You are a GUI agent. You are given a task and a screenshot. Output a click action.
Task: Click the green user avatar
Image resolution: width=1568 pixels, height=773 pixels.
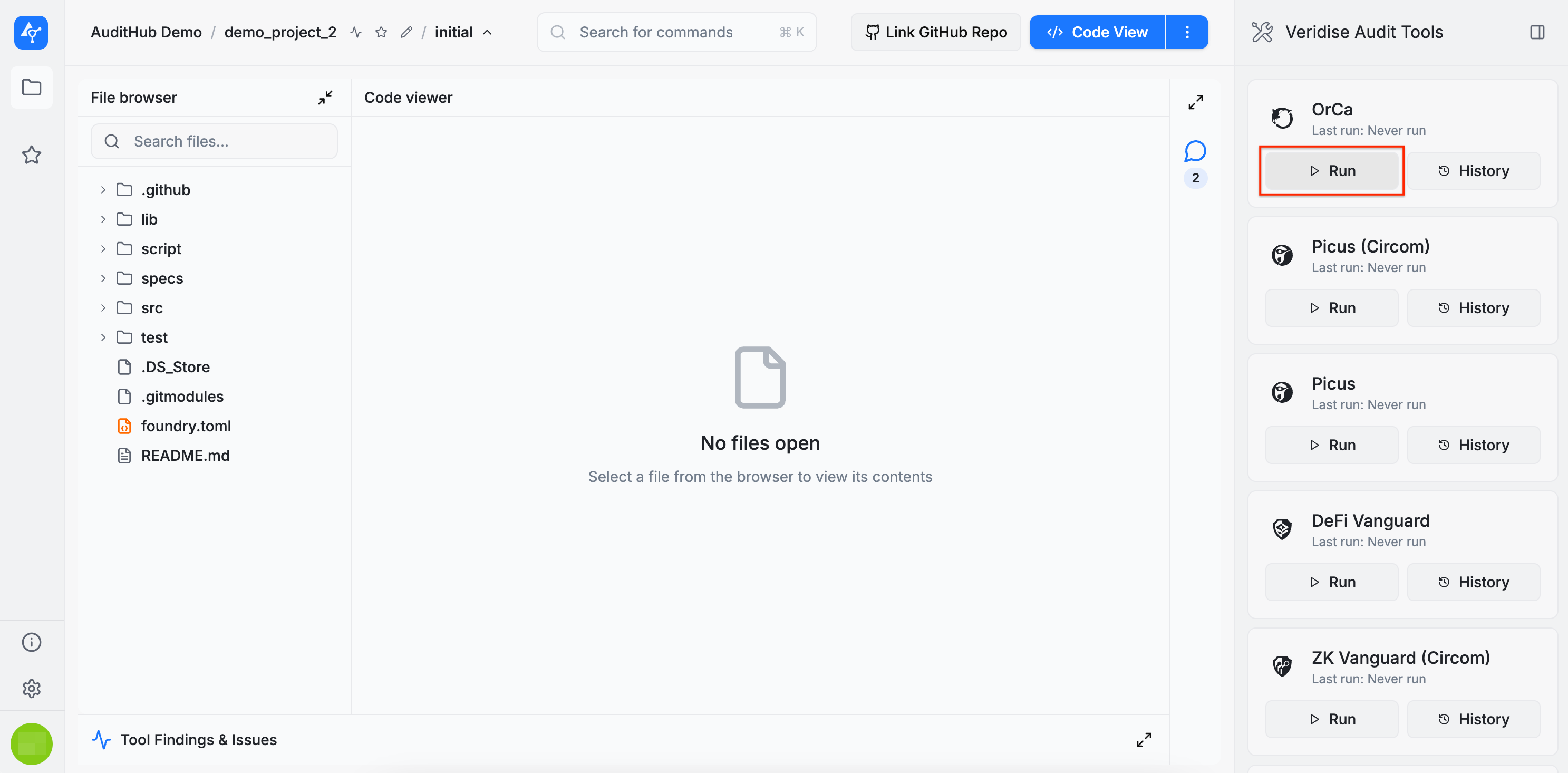32,744
